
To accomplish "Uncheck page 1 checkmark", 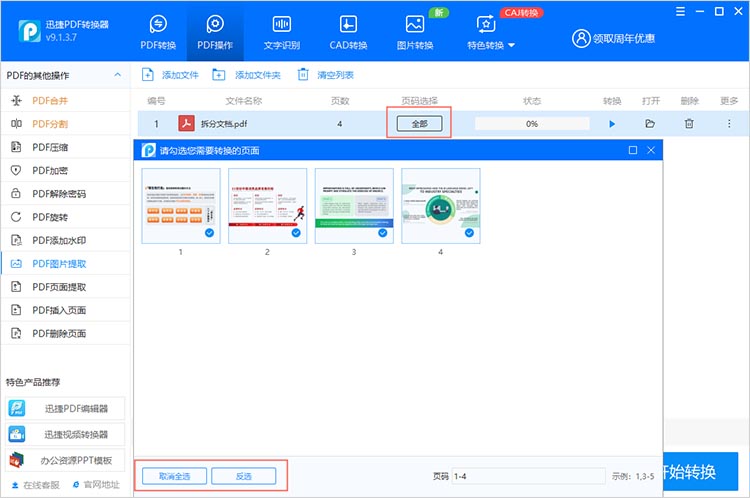I will pyautogui.click(x=210, y=233).
